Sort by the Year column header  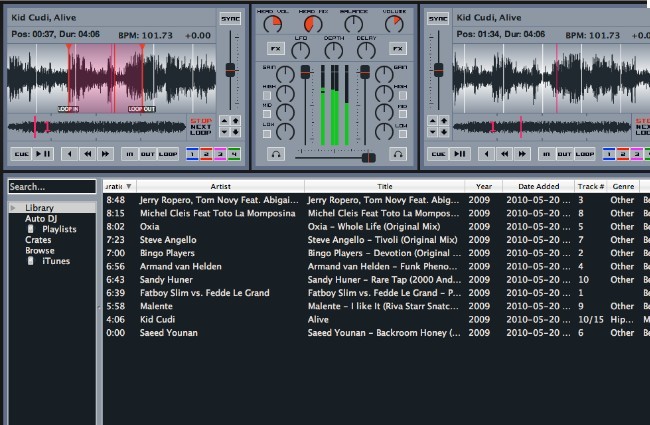pyautogui.click(x=484, y=186)
